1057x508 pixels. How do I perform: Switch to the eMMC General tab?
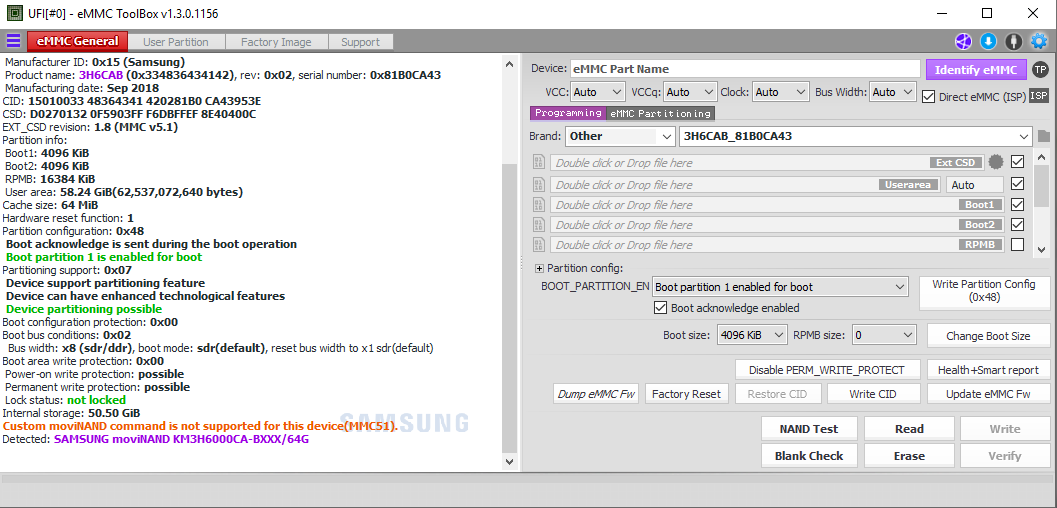click(78, 41)
